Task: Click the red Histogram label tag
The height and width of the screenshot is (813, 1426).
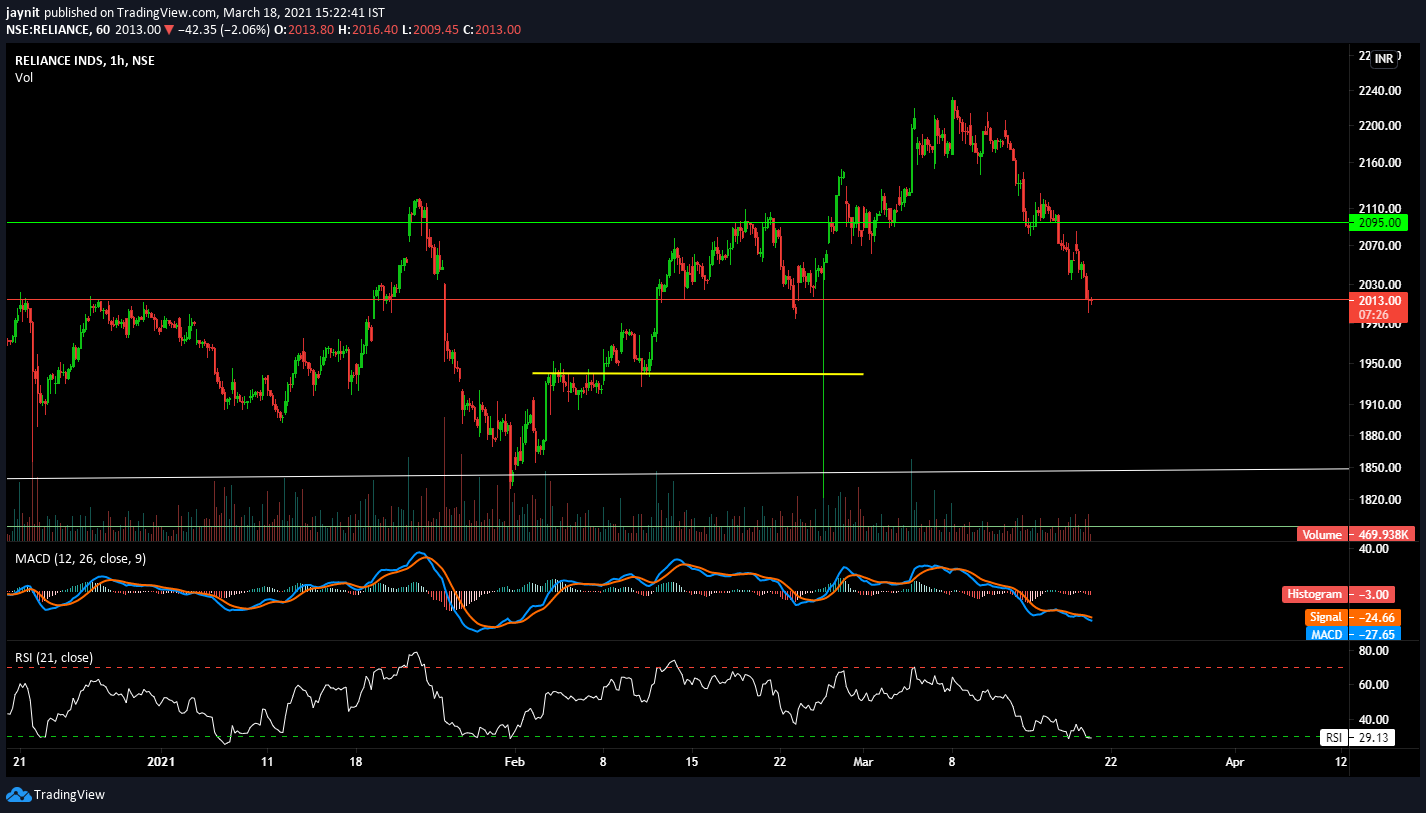Action: tap(1314, 594)
